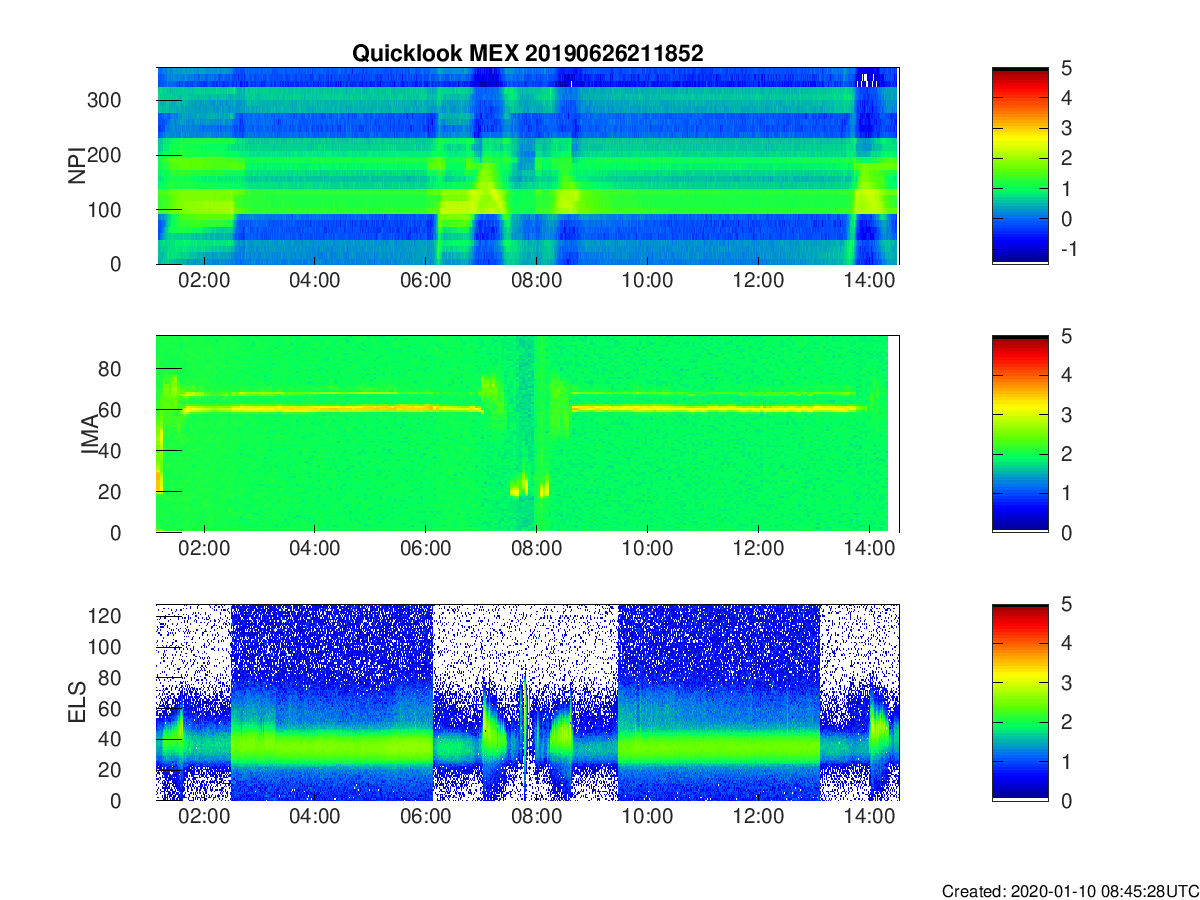Click the ELS panel colorbar
The width and height of the screenshot is (1200, 900).
pos(1020,702)
